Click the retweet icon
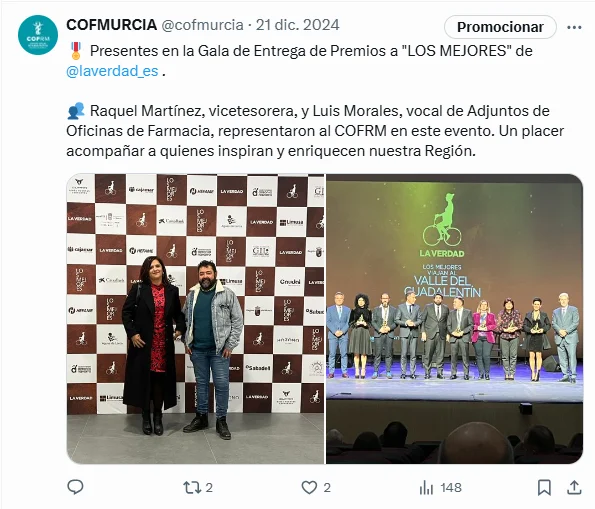The width and height of the screenshot is (595, 509). [x=192, y=487]
